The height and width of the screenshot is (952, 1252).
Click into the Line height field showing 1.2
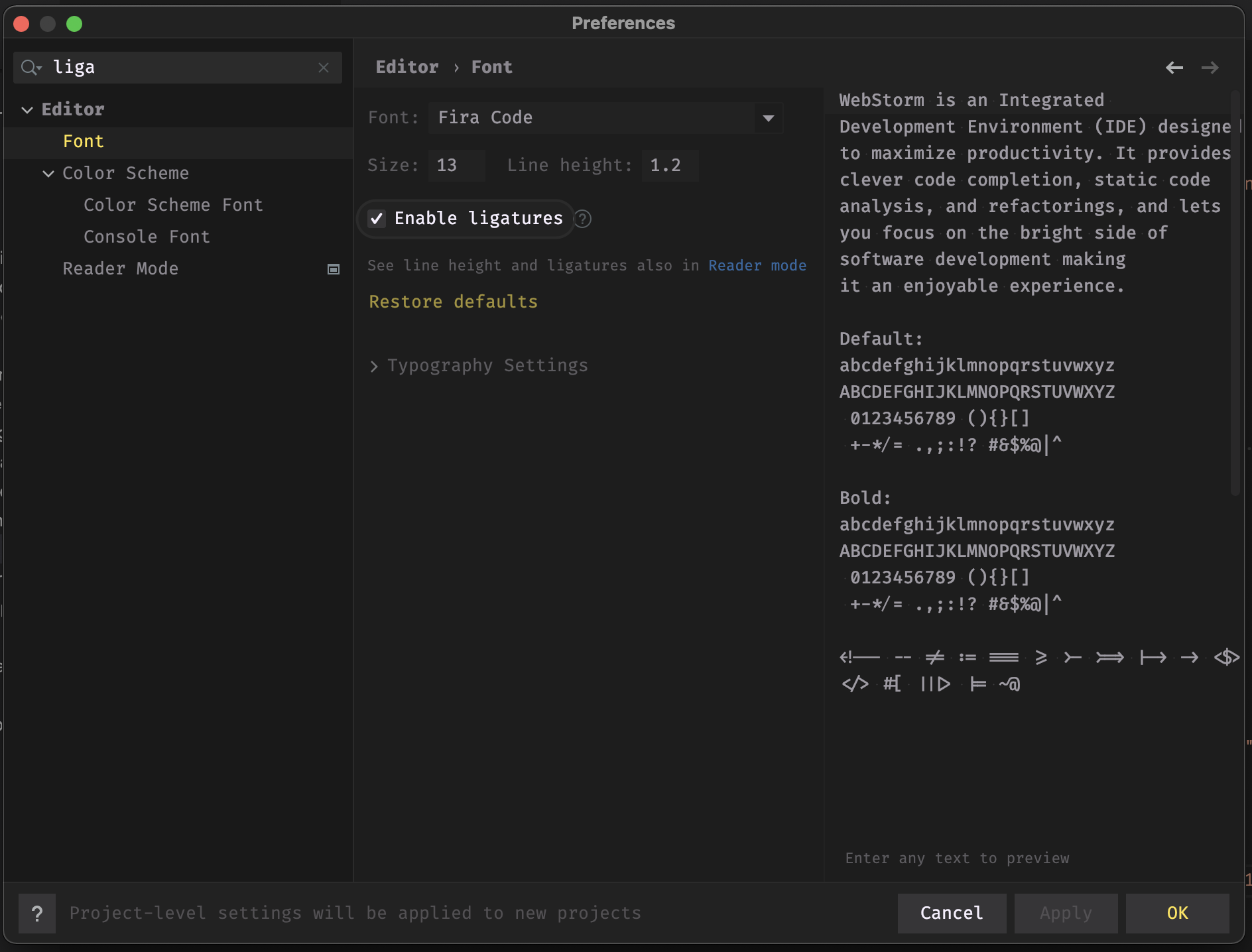pos(670,166)
